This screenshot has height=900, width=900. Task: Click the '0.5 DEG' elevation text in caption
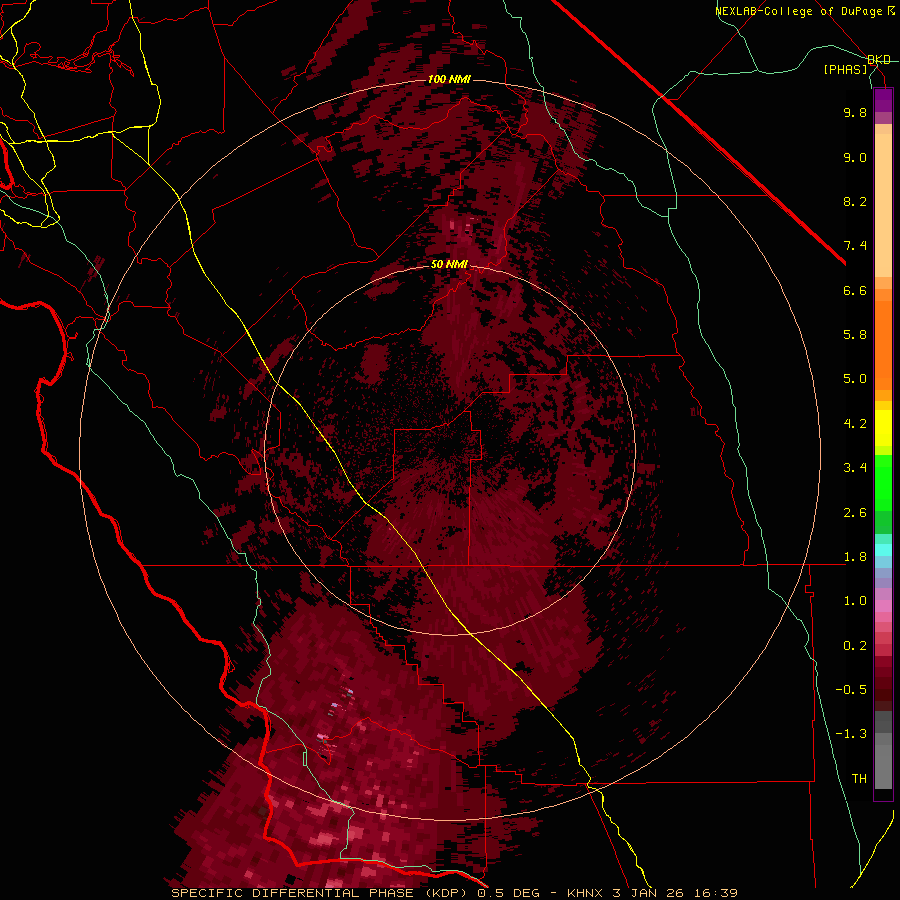click(x=509, y=893)
